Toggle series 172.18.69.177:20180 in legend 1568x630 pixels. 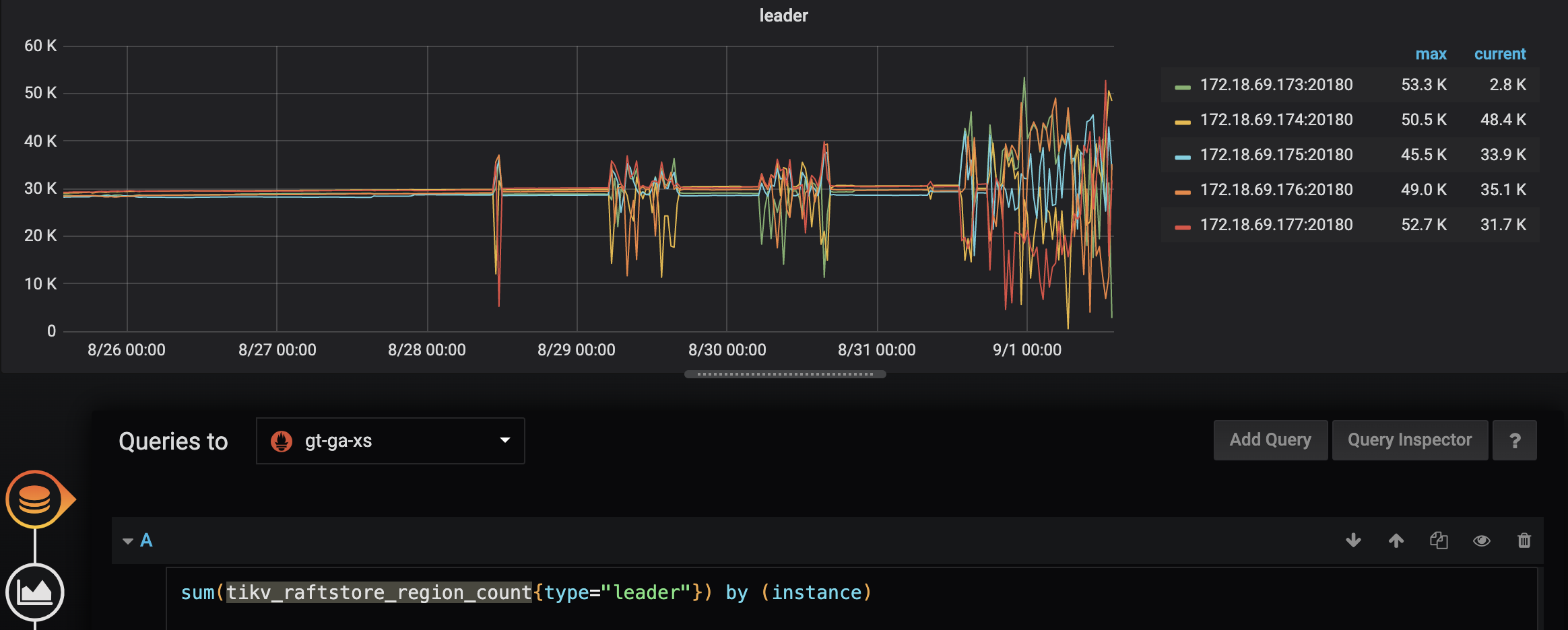click(x=1276, y=225)
